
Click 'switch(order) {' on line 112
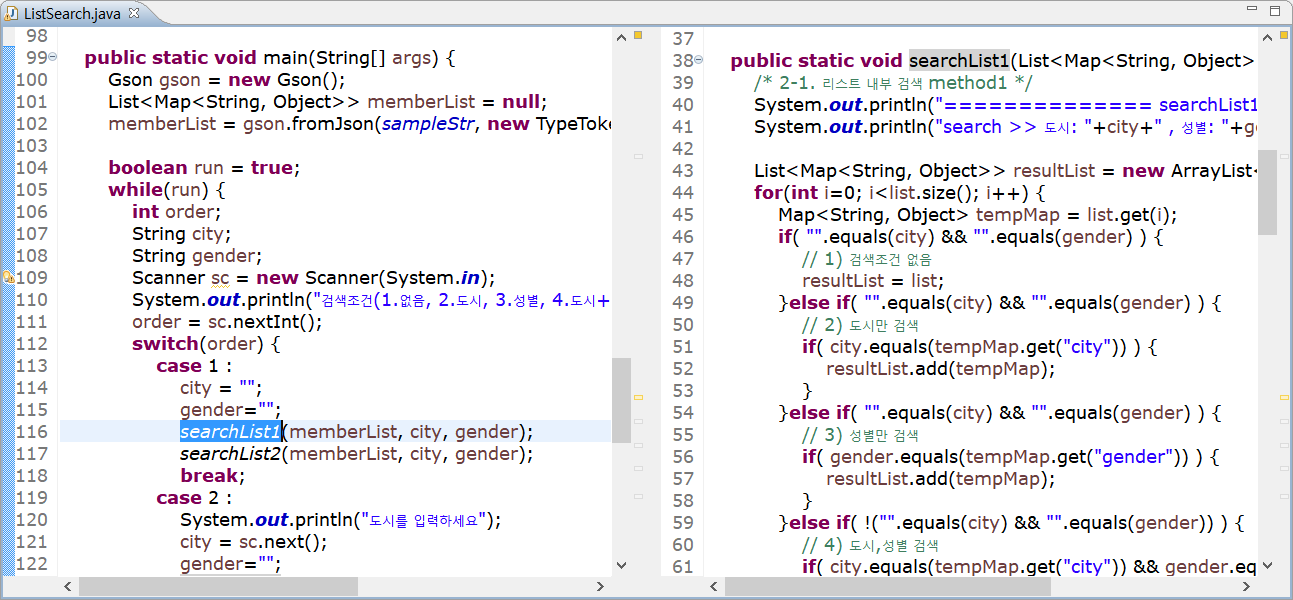206,343
